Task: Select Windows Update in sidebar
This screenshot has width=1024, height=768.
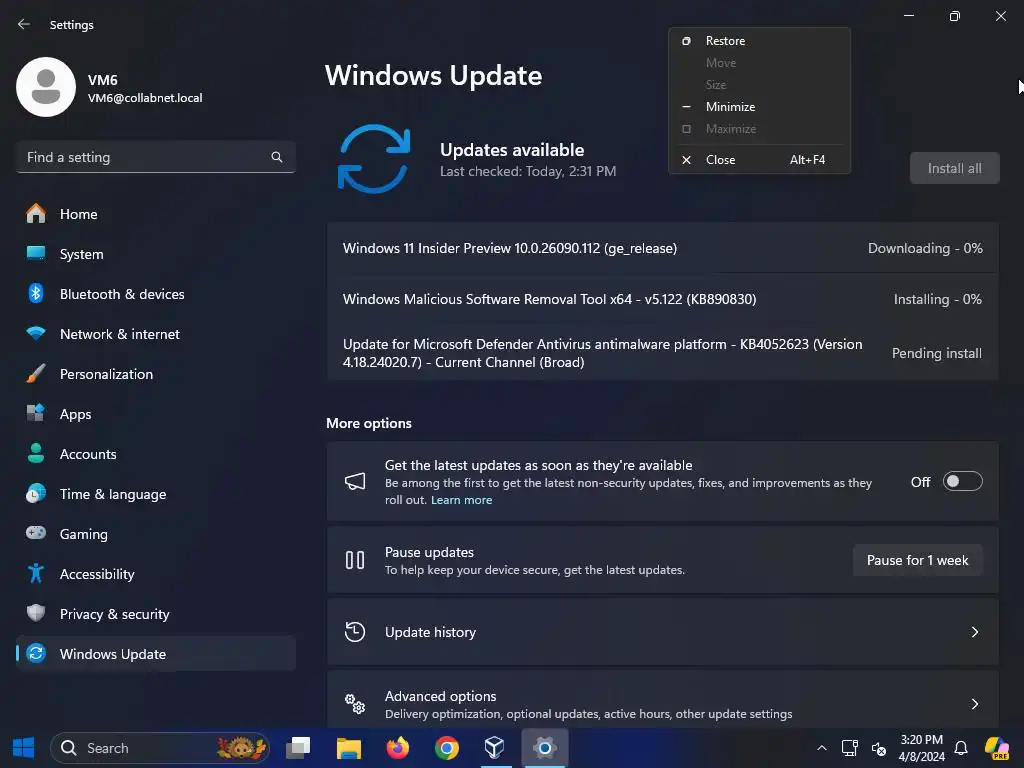Action: click(x=155, y=654)
